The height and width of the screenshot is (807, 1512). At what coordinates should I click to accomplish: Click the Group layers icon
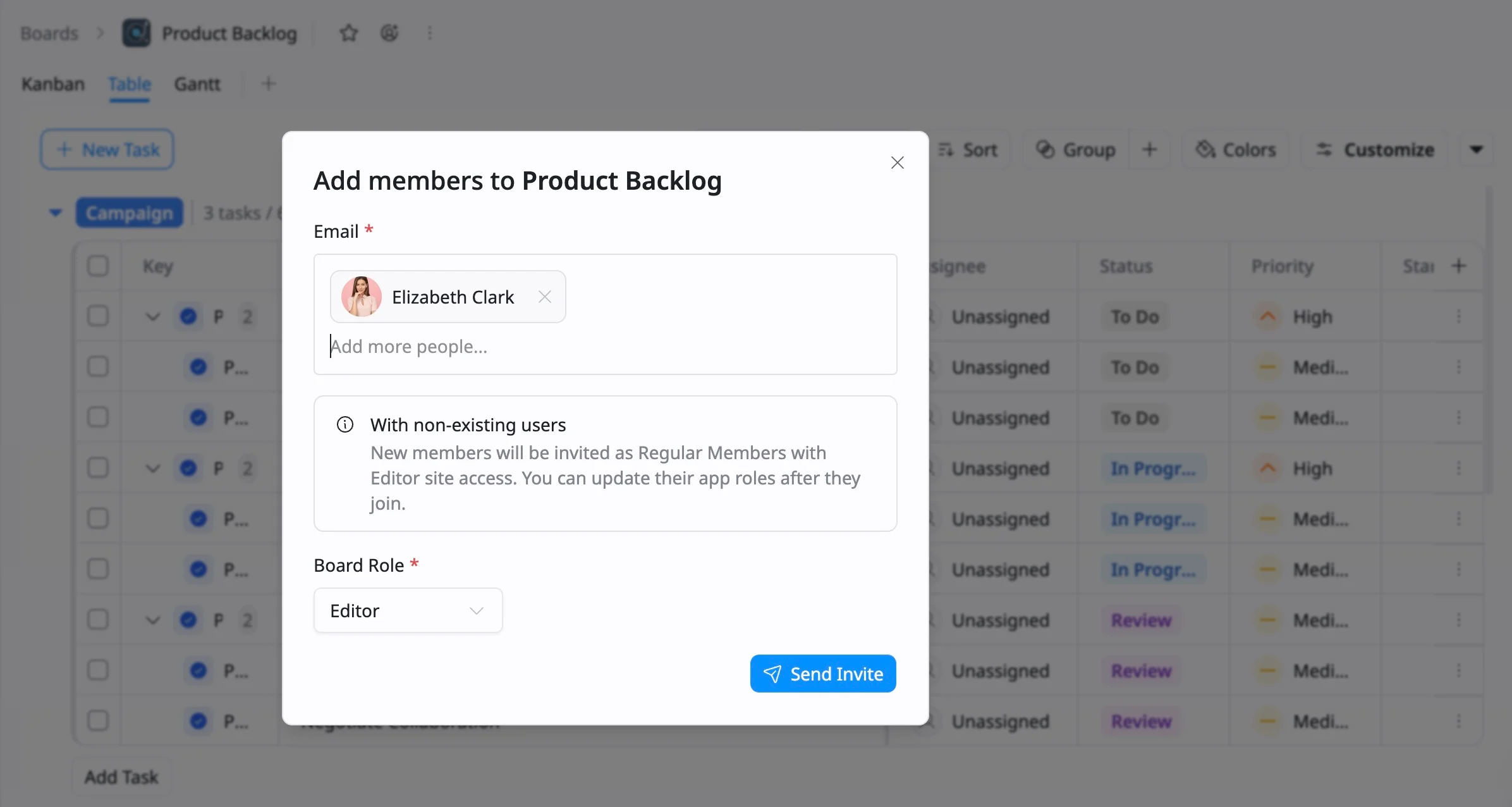tap(1046, 149)
